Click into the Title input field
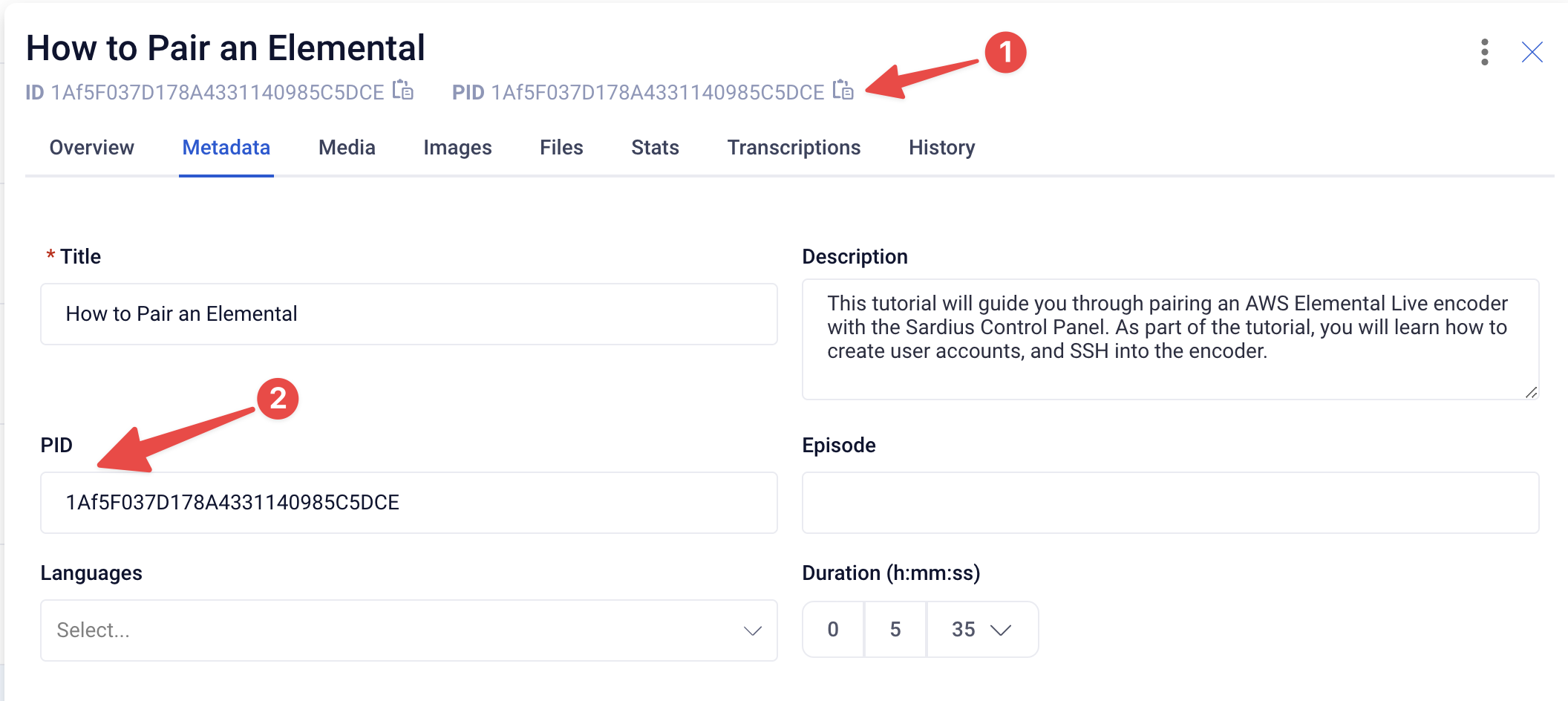The image size is (1568, 701). [409, 314]
